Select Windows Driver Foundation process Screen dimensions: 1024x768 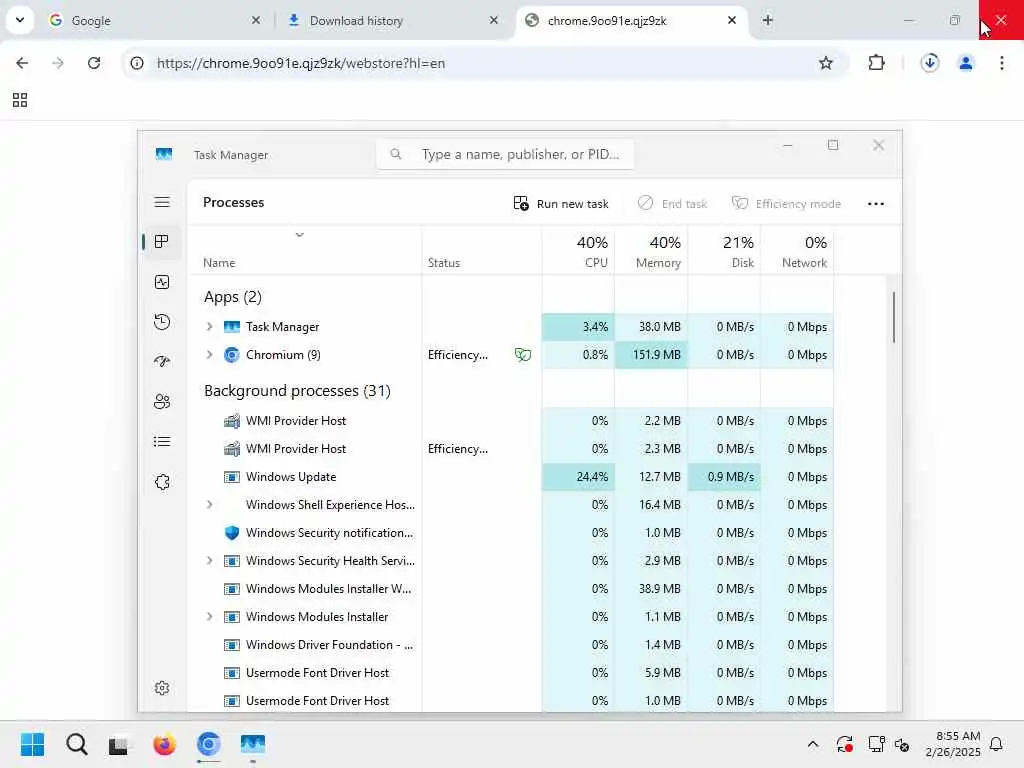511,645
